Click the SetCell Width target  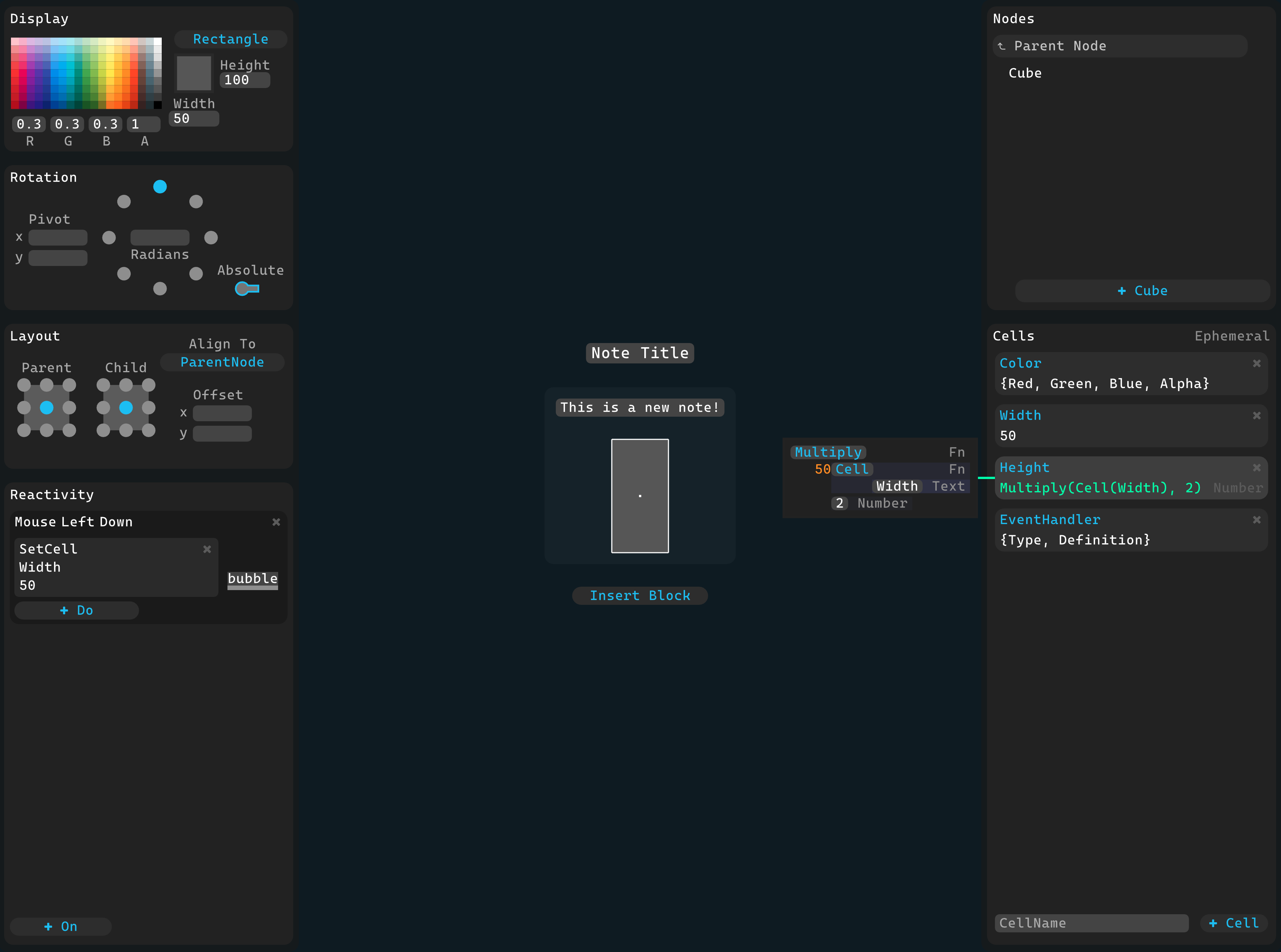[40, 568]
